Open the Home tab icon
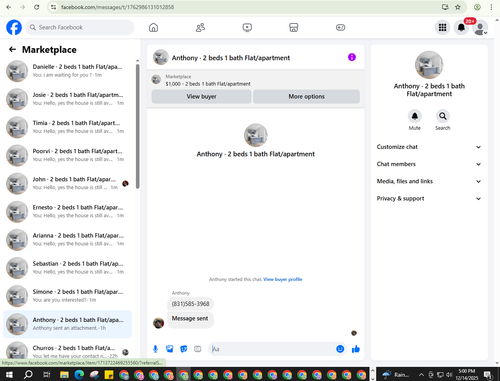The width and height of the screenshot is (500, 381). [153, 27]
